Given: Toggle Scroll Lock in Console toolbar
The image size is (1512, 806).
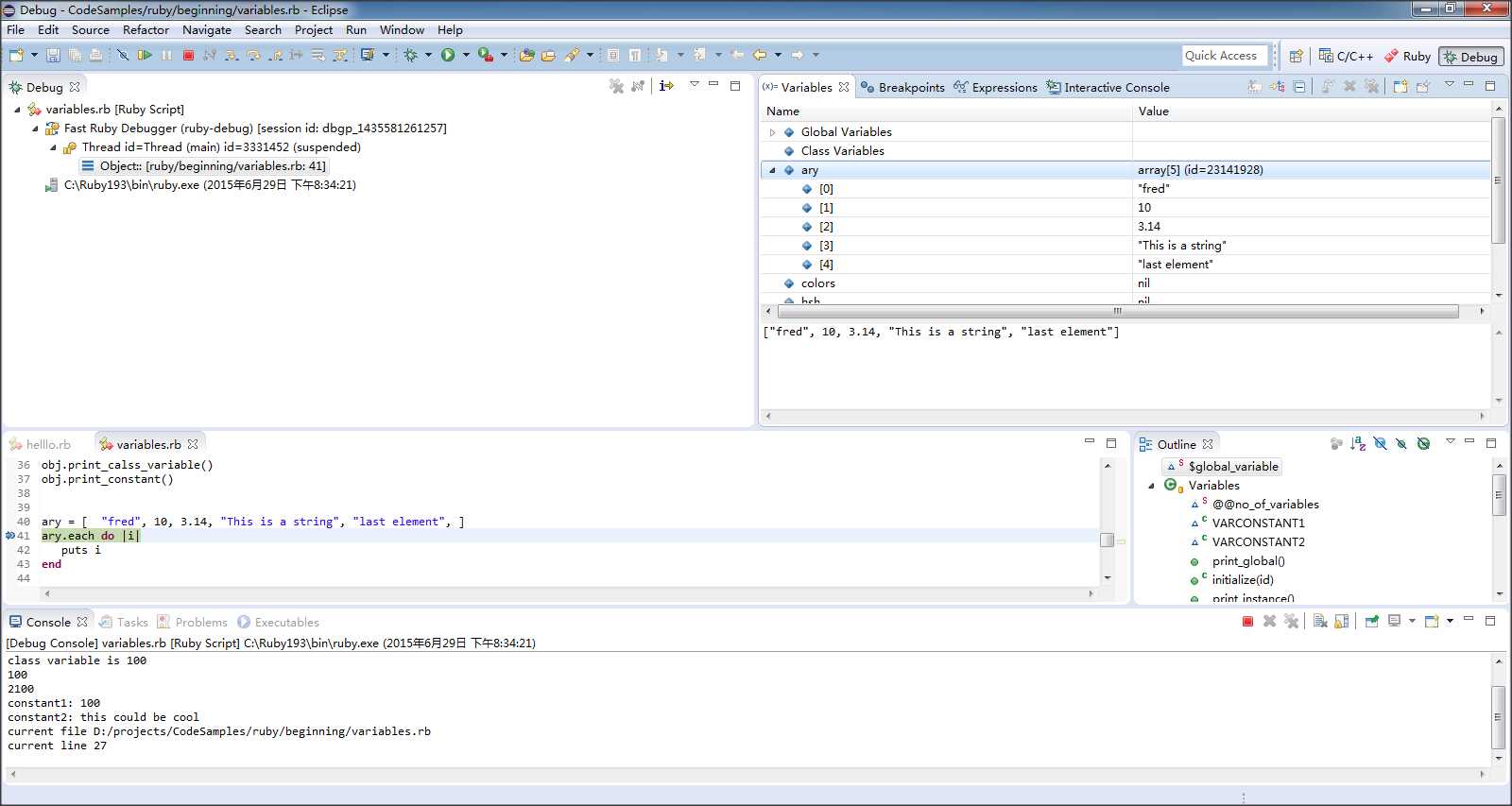Looking at the screenshot, I should tap(1342, 621).
